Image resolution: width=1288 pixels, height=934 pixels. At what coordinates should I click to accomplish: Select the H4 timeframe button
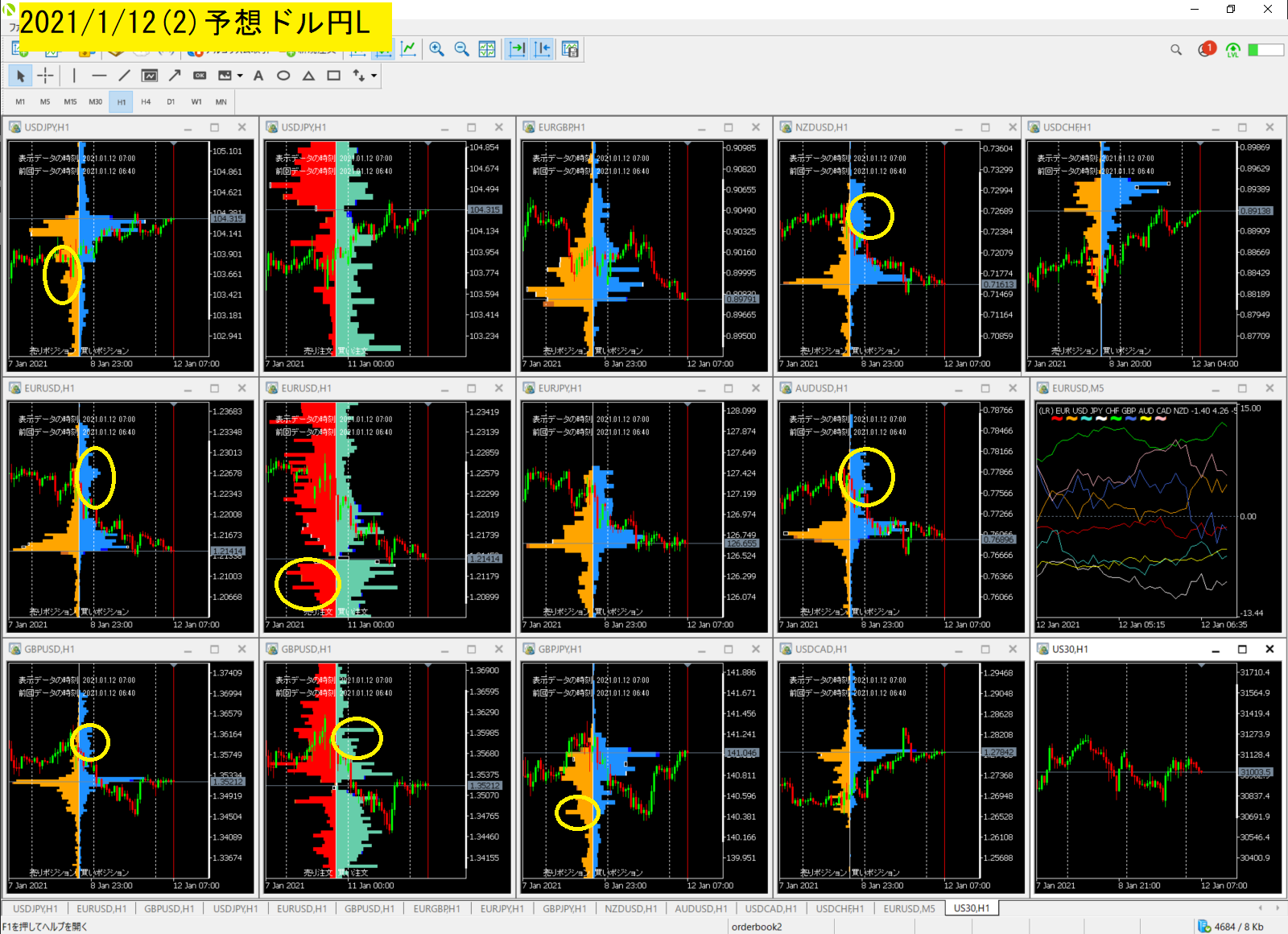coord(146,102)
